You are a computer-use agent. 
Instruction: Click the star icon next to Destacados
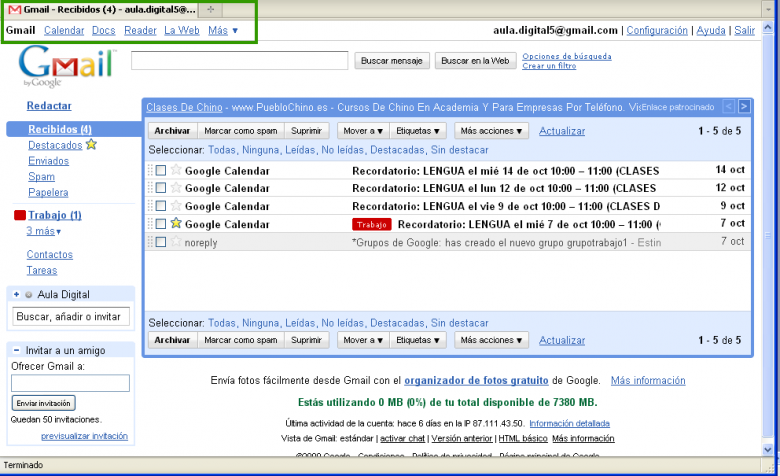point(91,145)
